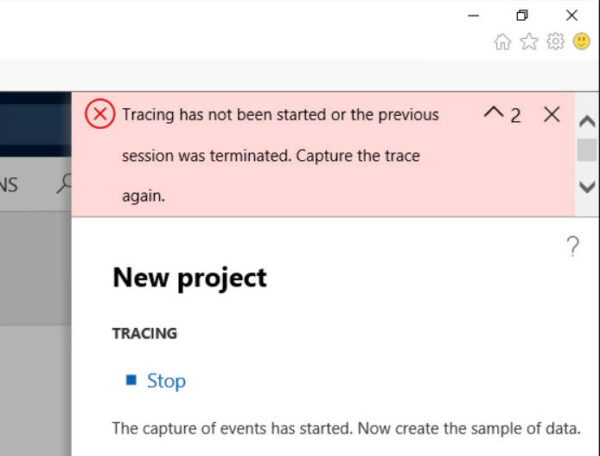The height and width of the screenshot is (456, 600).
Task: Click the smiley feedback icon
Action: tap(581, 42)
